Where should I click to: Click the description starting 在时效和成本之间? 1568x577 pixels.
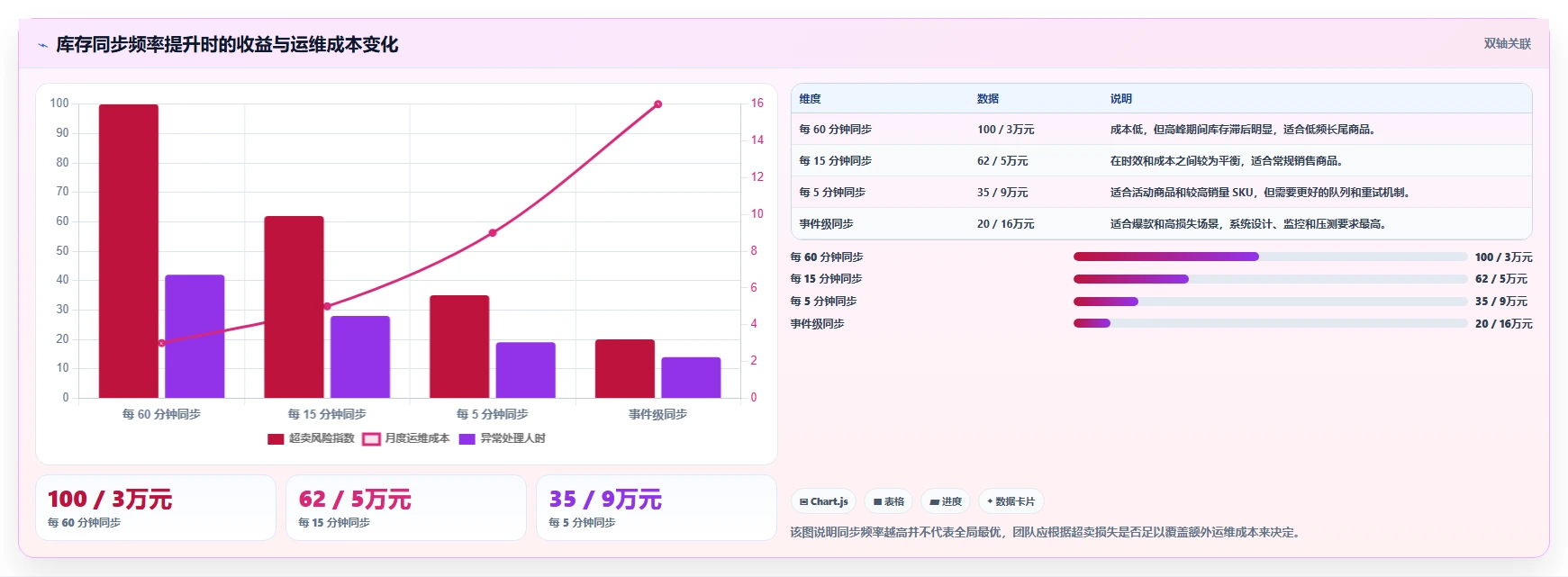(x=1226, y=161)
